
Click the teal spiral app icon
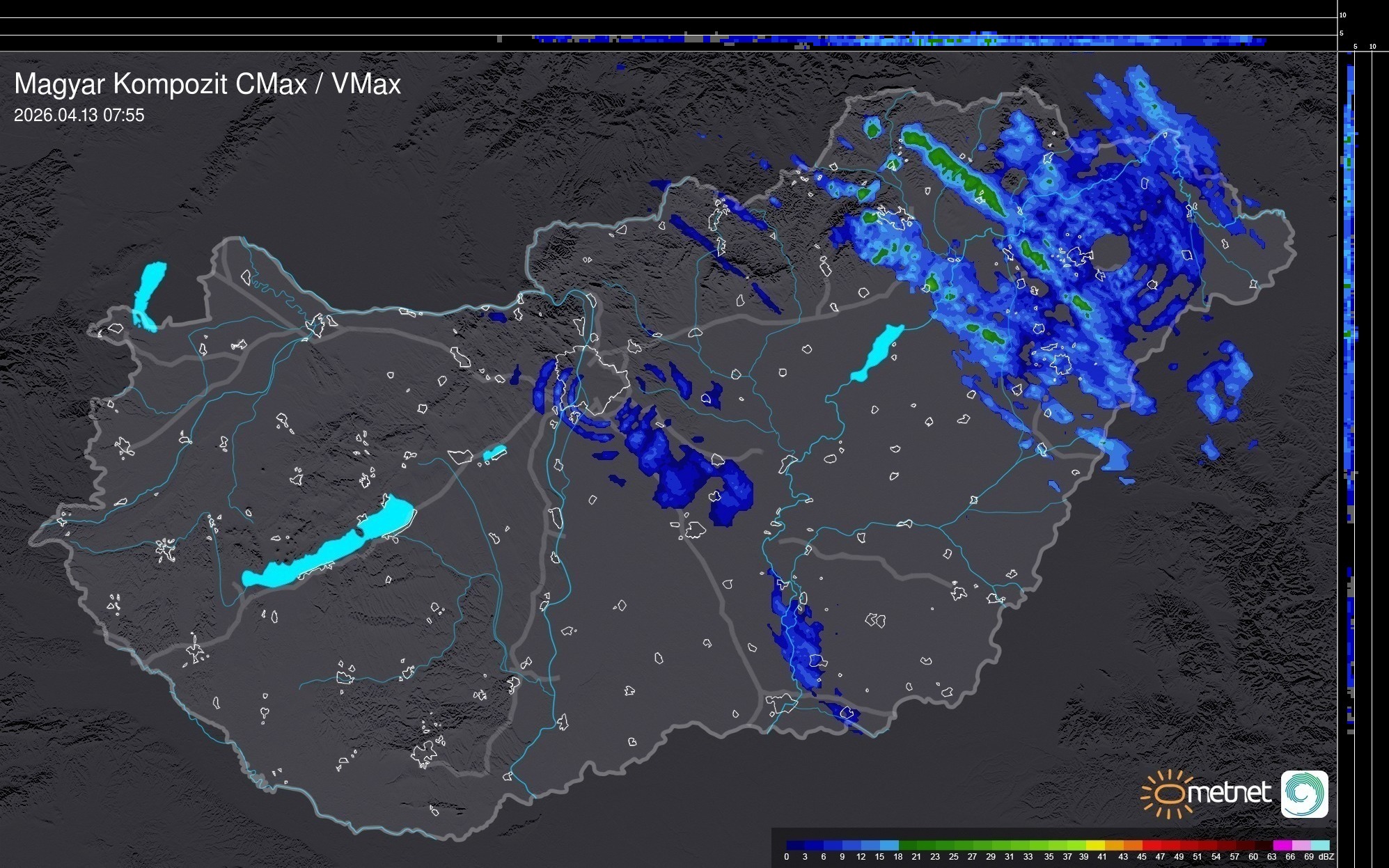click(1304, 794)
